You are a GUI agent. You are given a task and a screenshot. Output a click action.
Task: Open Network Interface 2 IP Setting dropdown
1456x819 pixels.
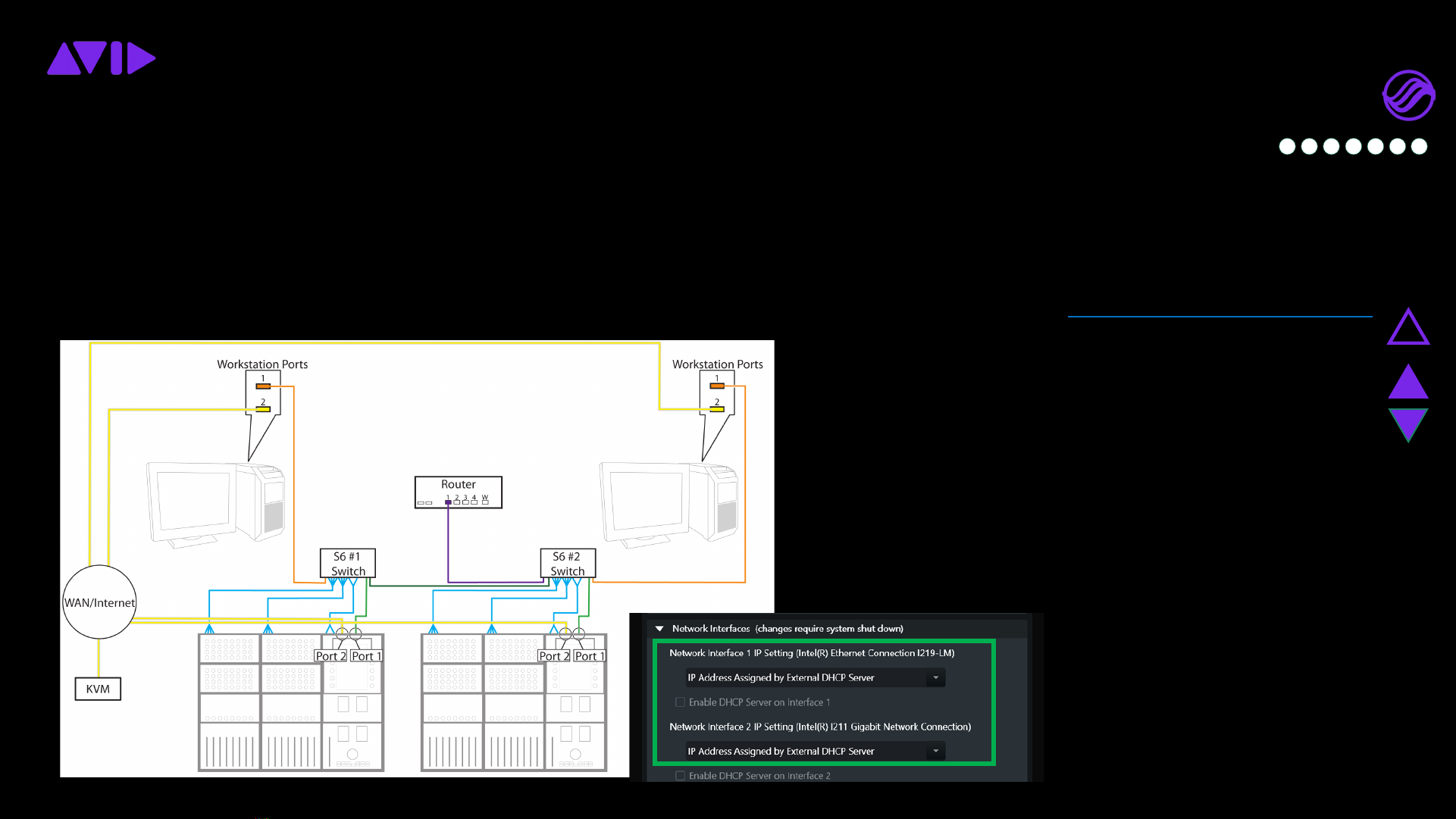pos(815,751)
